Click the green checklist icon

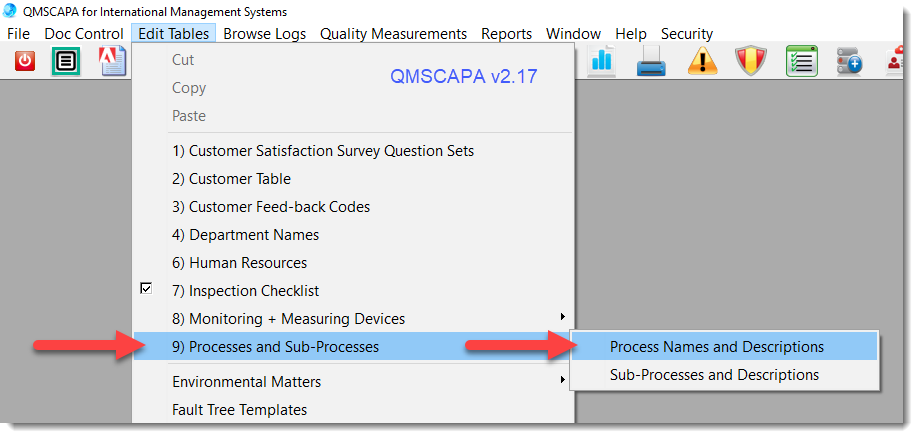(801, 61)
